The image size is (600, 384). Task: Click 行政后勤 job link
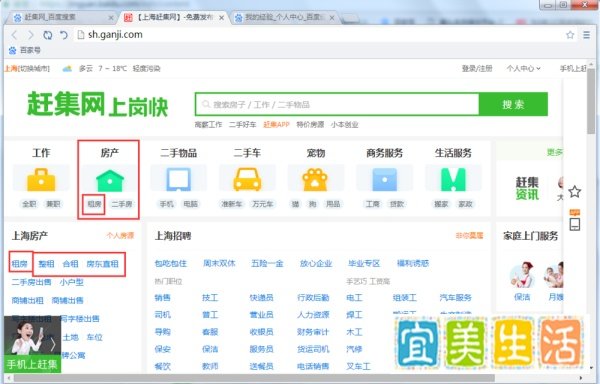[313, 298]
